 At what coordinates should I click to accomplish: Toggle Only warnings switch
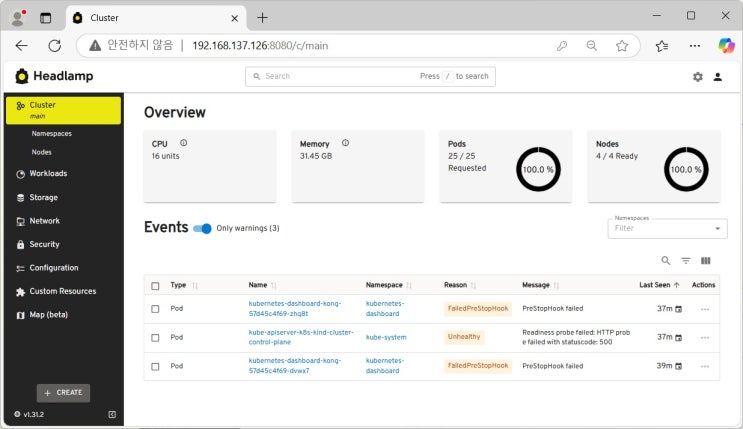[202, 228]
